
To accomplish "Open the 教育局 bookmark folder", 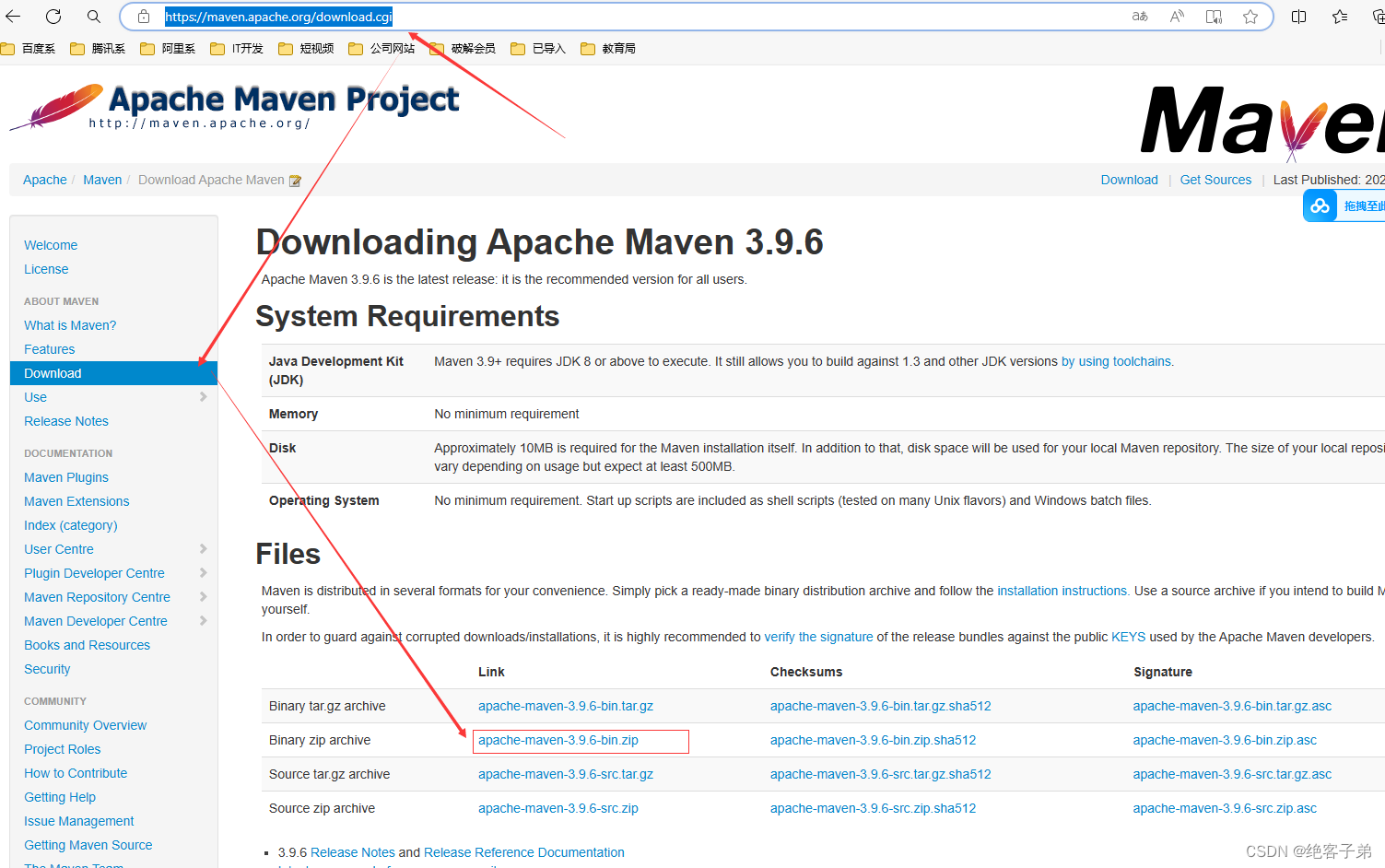I will [x=608, y=49].
